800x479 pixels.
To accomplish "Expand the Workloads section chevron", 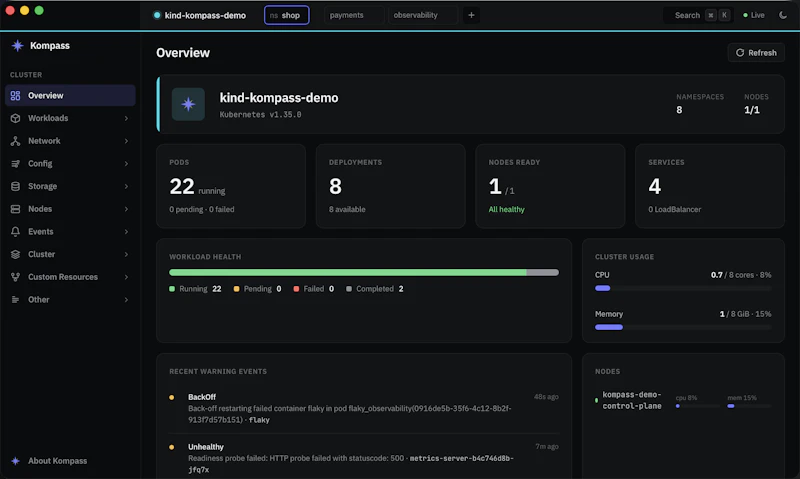I will click(126, 118).
